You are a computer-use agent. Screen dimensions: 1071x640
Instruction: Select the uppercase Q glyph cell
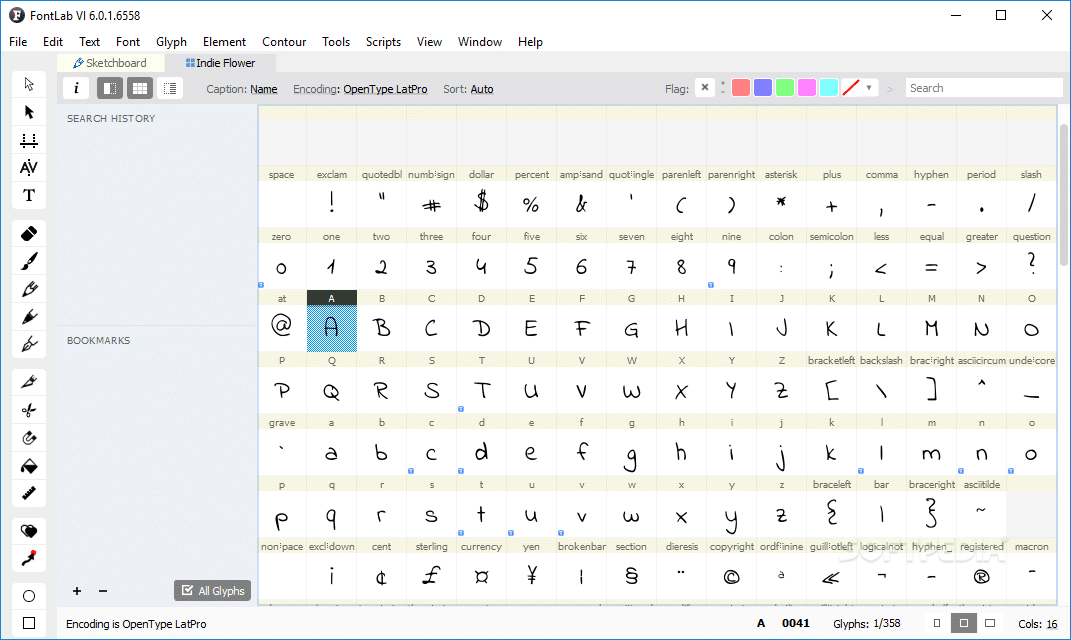(331, 383)
